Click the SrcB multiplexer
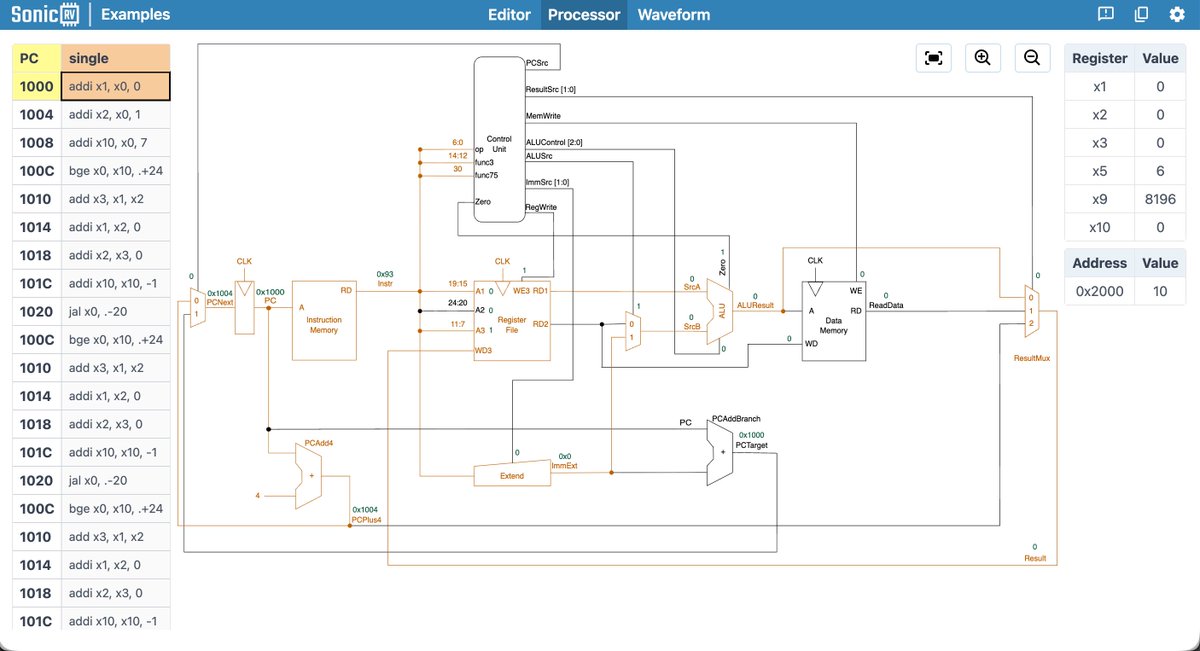The width and height of the screenshot is (1200, 651). tap(632, 330)
